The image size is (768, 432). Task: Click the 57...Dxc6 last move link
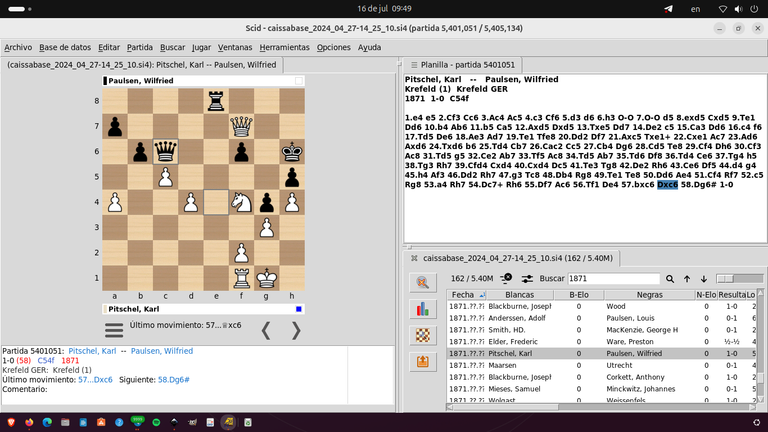[95, 380]
